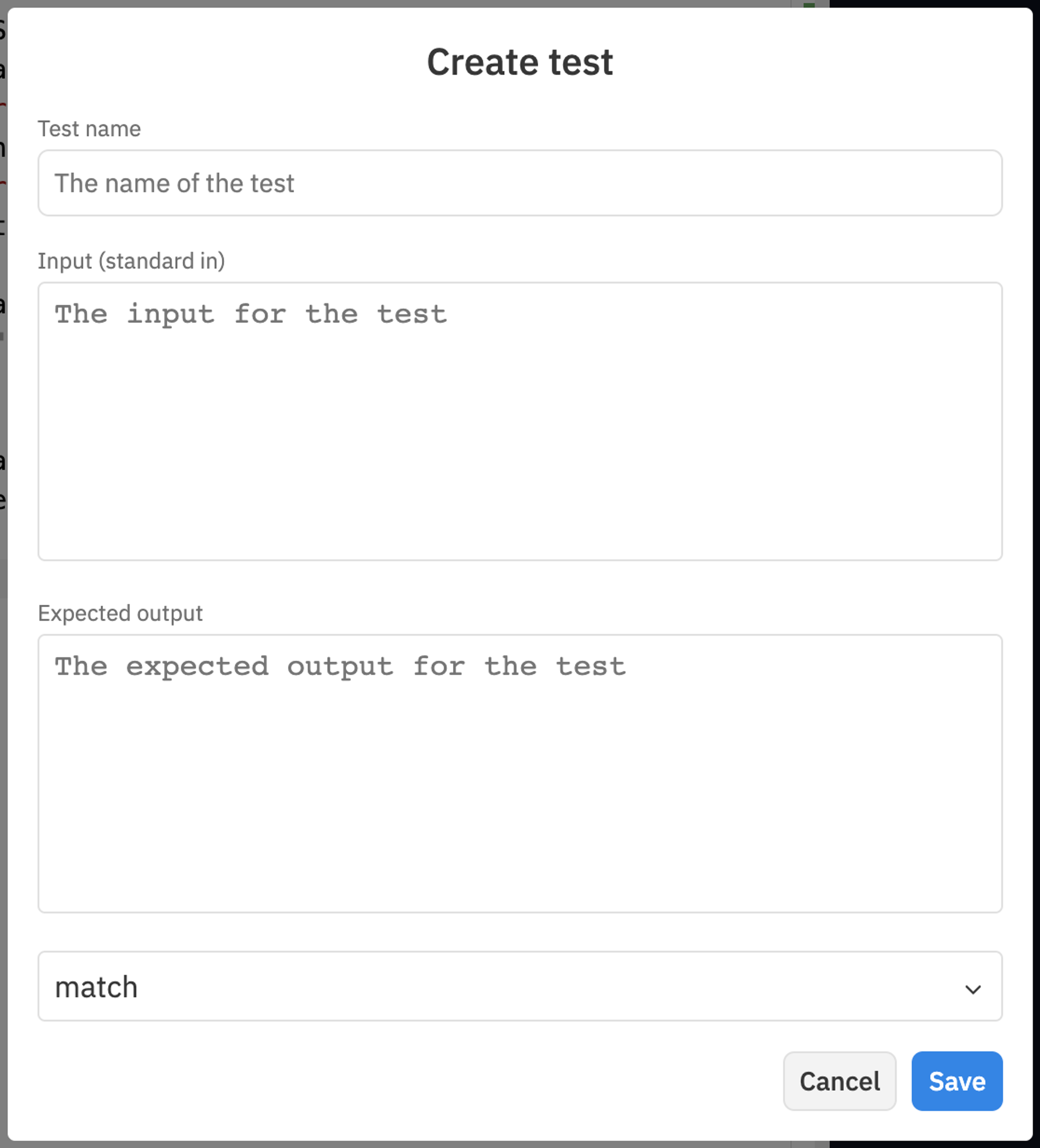Click the Create test dialog title
The width and height of the screenshot is (1040, 1148).
(520, 60)
